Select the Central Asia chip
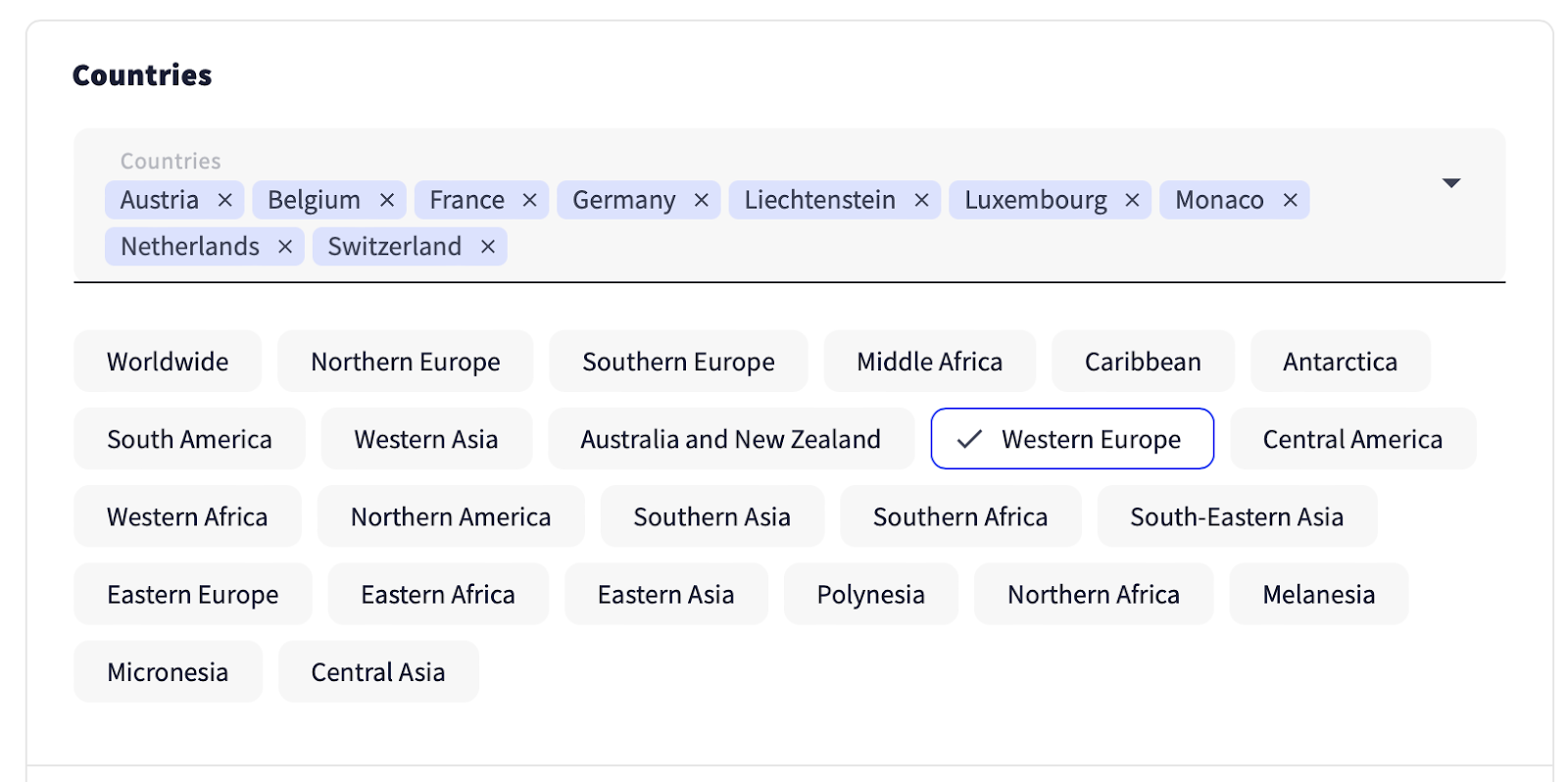Screen dimensions: 1568x782 (378, 672)
